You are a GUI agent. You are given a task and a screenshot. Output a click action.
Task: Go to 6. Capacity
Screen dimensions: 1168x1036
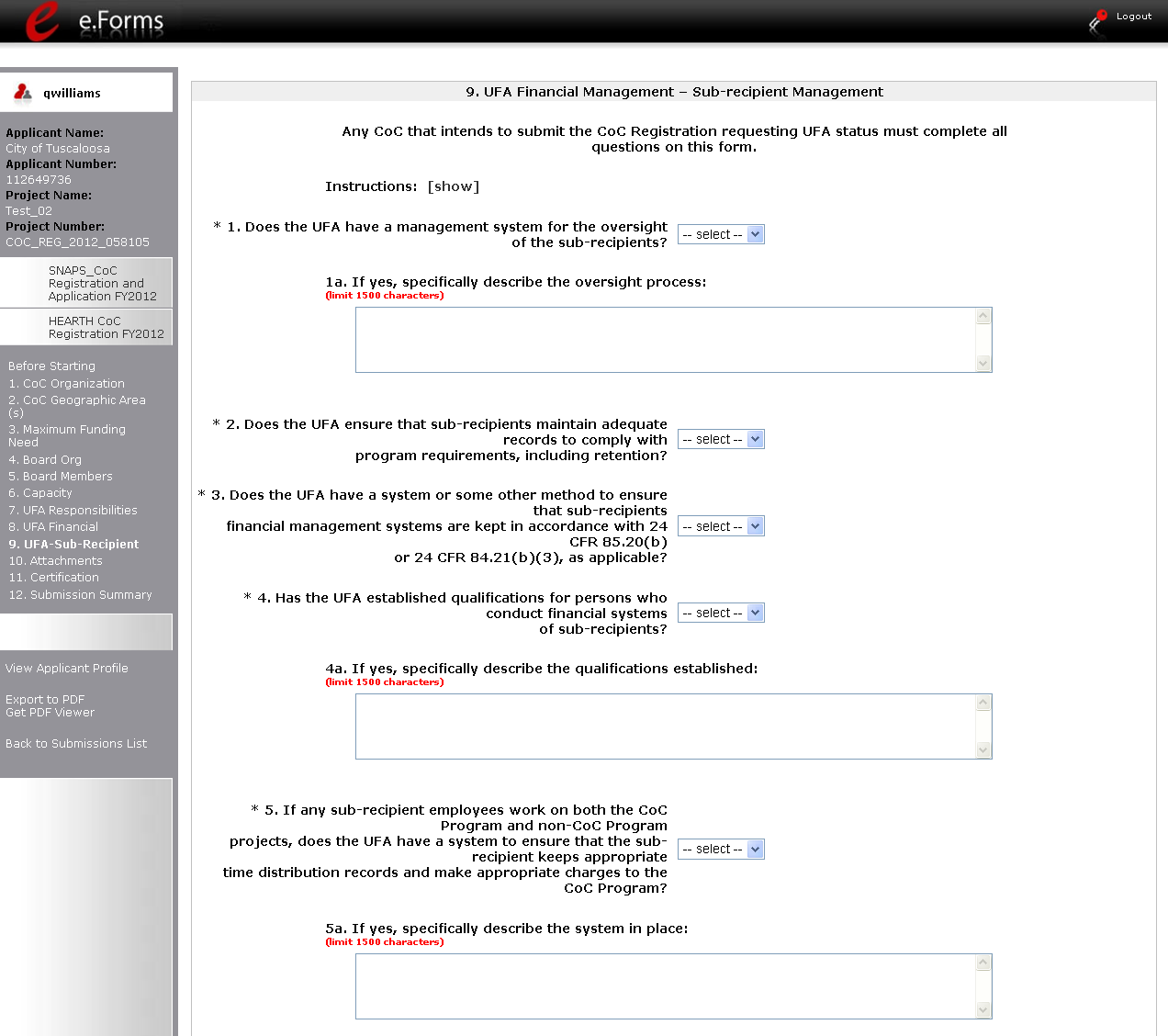[40, 492]
